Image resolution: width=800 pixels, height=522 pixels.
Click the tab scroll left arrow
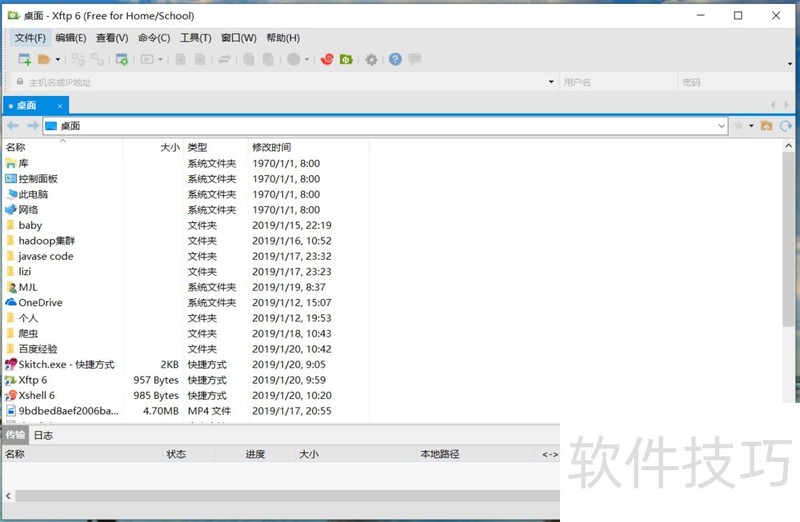pyautogui.click(x=773, y=105)
